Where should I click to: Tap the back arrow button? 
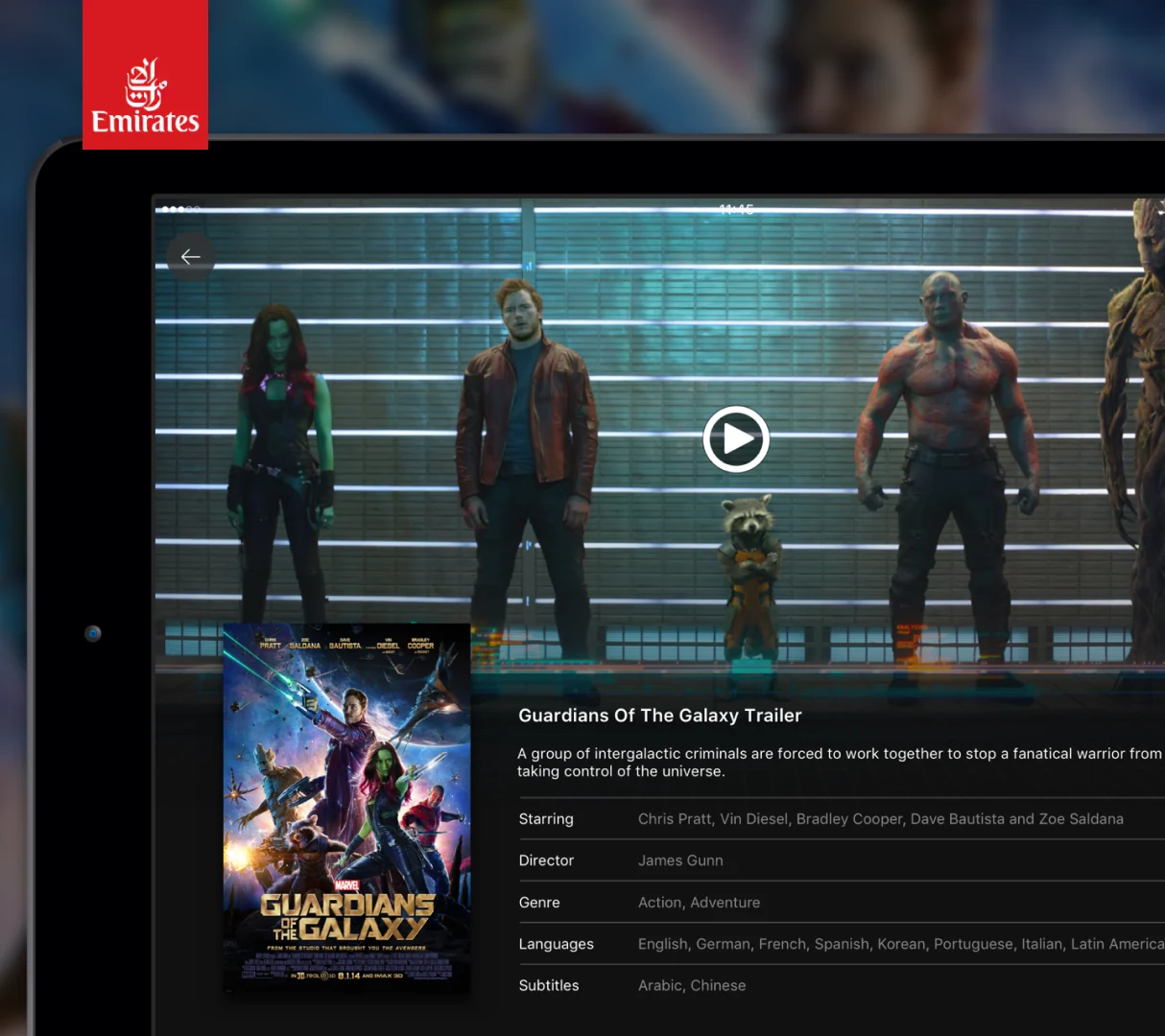(191, 257)
